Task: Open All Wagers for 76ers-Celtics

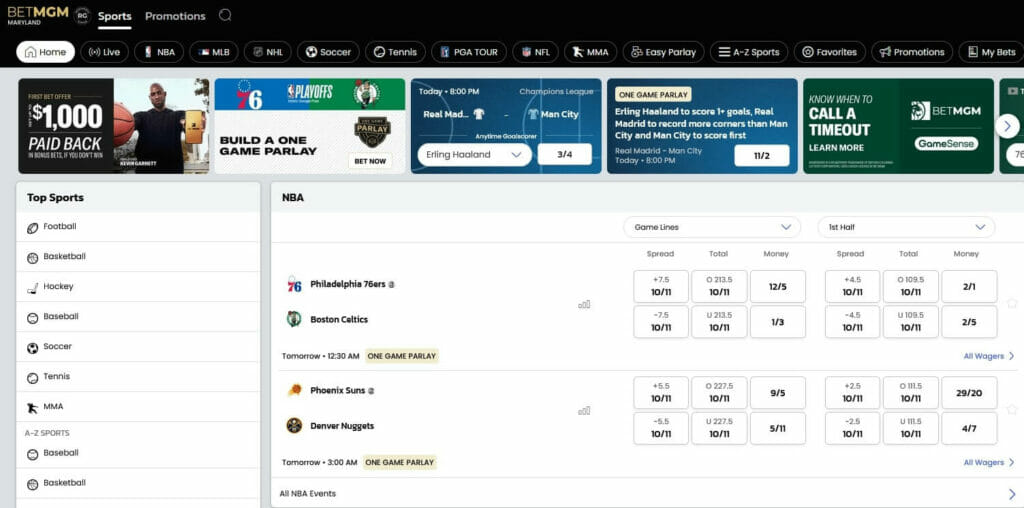Action: click(989, 356)
